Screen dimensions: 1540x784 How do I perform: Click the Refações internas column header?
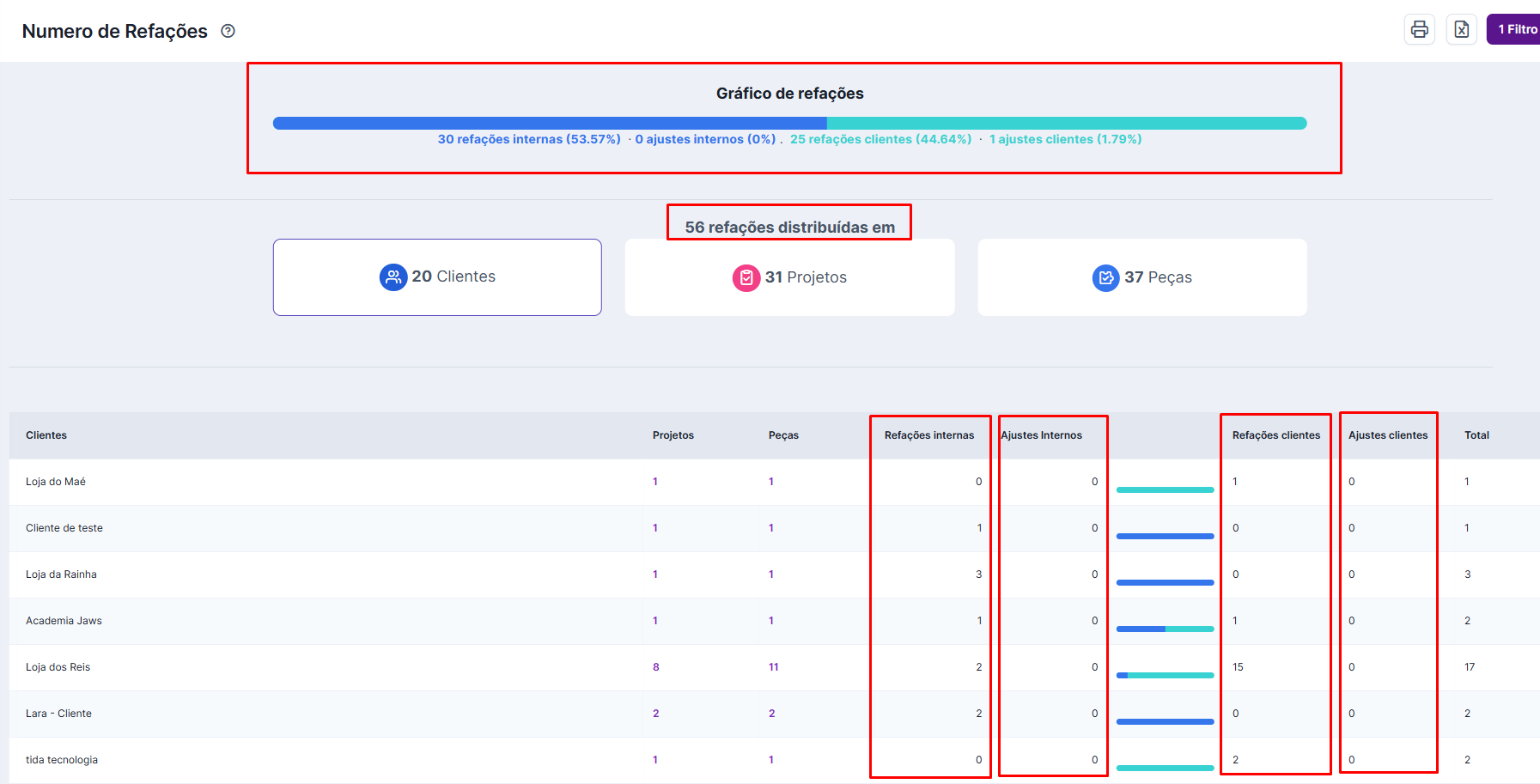coord(928,435)
